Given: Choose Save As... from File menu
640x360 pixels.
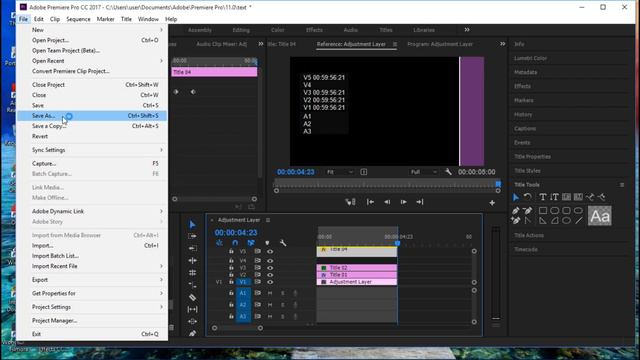Looking at the screenshot, I should 92,116.
